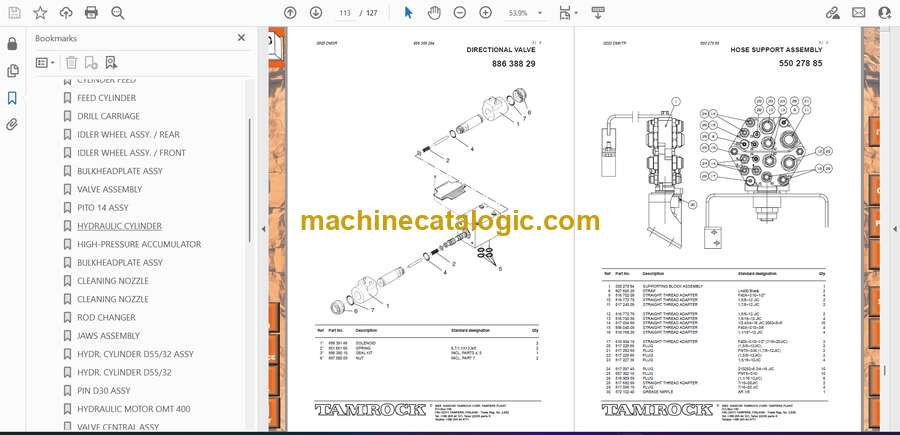Click the share link icon
900x435 pixels.
pyautogui.click(x=833, y=13)
